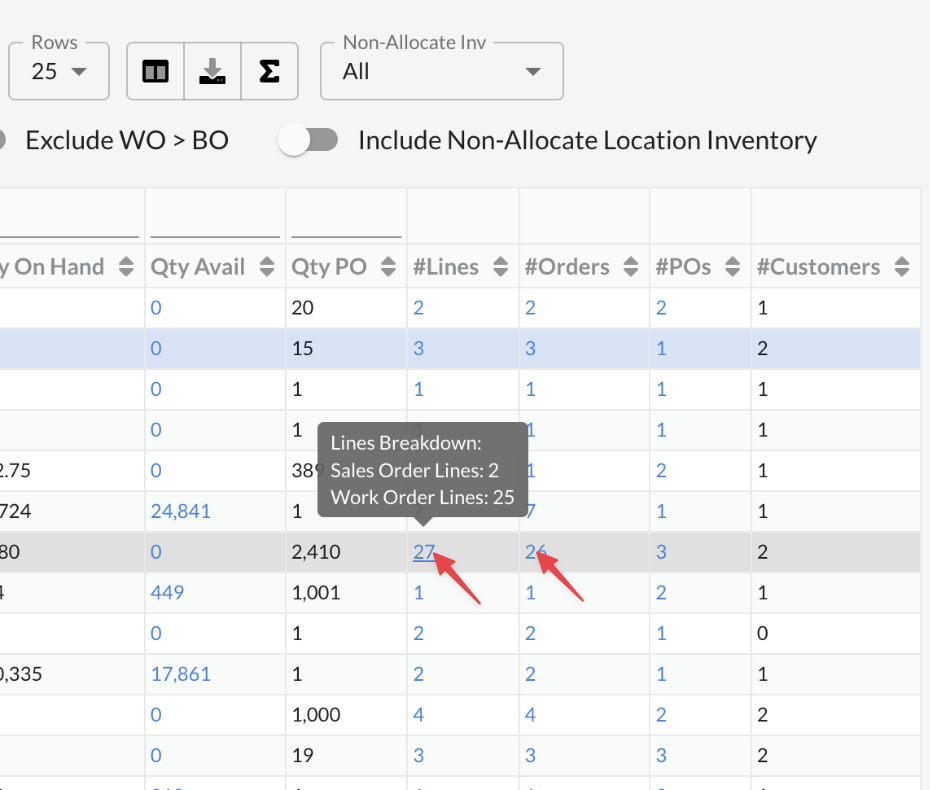Click the sigma totals icon
This screenshot has height=790, width=930.
pos(269,71)
